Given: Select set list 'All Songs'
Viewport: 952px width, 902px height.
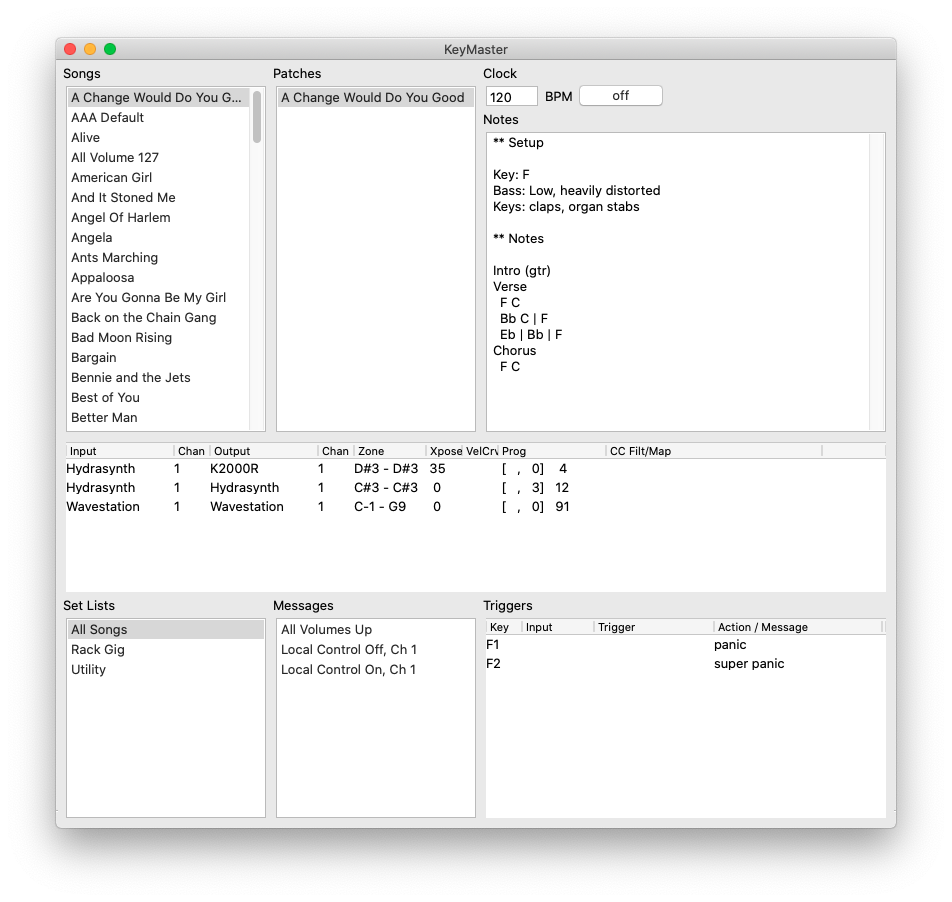Looking at the screenshot, I should (166, 629).
